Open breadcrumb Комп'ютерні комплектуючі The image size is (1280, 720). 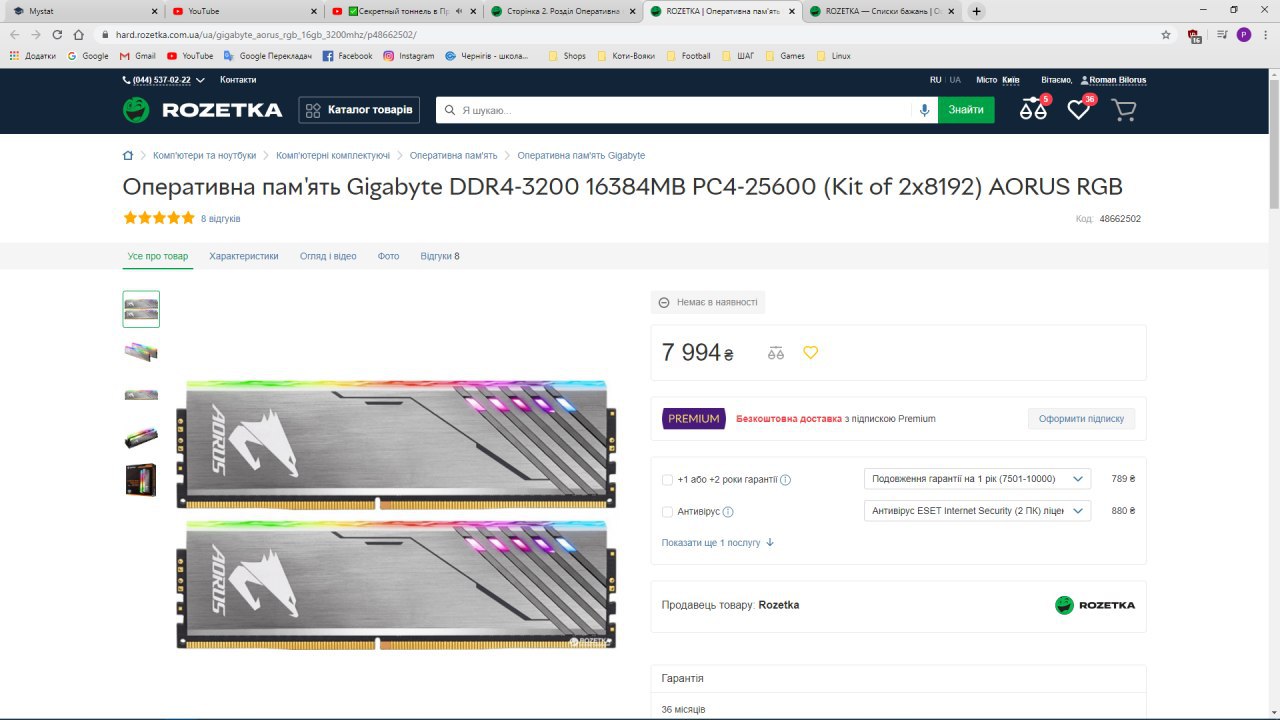tap(333, 156)
